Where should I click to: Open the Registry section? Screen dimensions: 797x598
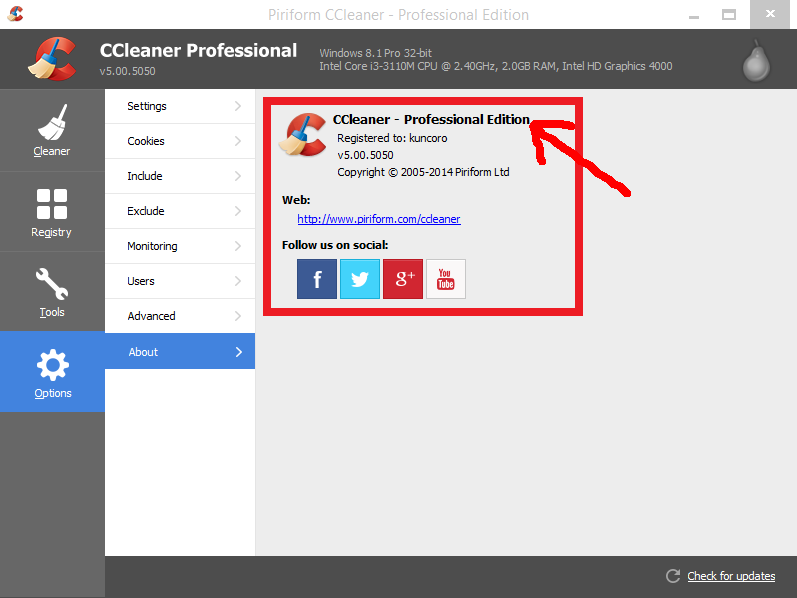coord(52,212)
